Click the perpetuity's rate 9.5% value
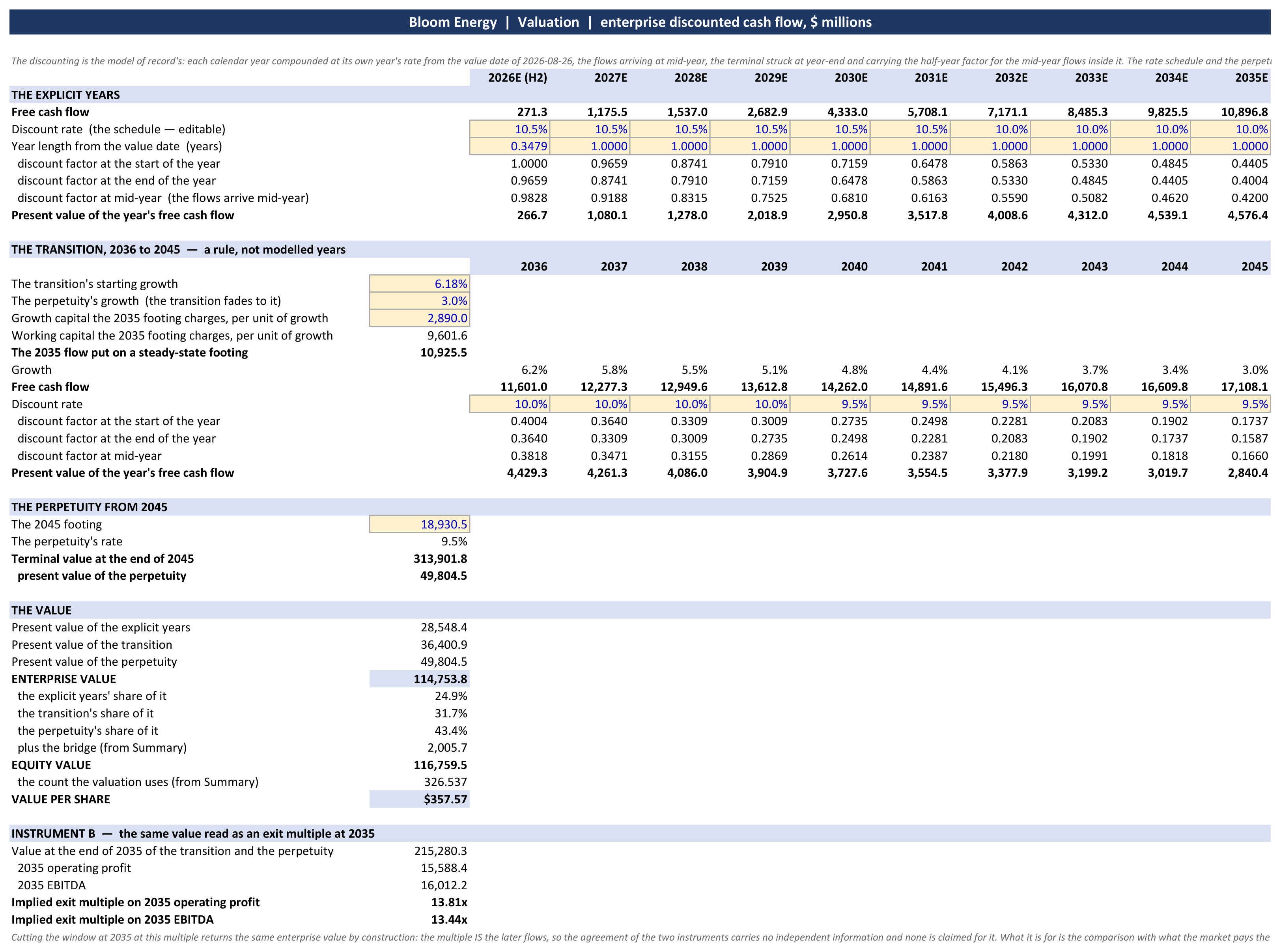This screenshot has height=952, width=1281. tap(454, 541)
